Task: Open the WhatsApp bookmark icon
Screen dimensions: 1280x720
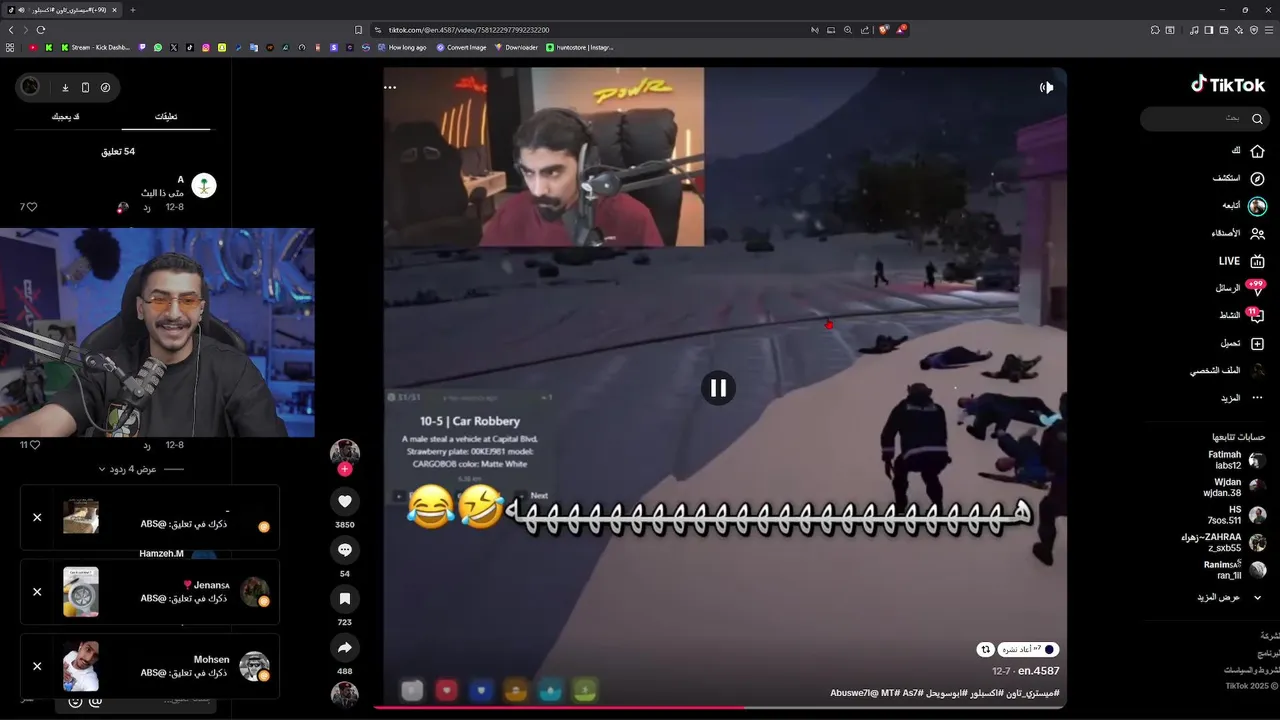Action: tap(157, 47)
